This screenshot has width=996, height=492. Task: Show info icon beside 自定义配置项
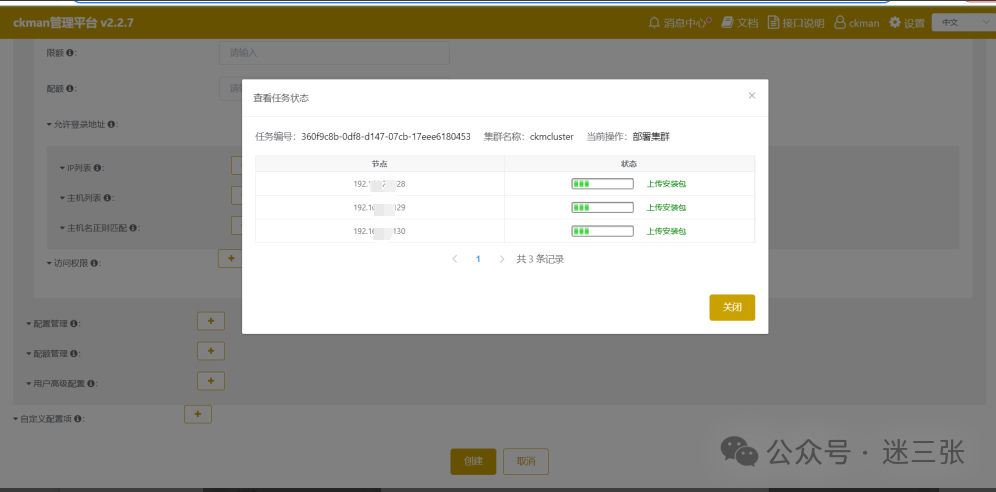(77, 419)
